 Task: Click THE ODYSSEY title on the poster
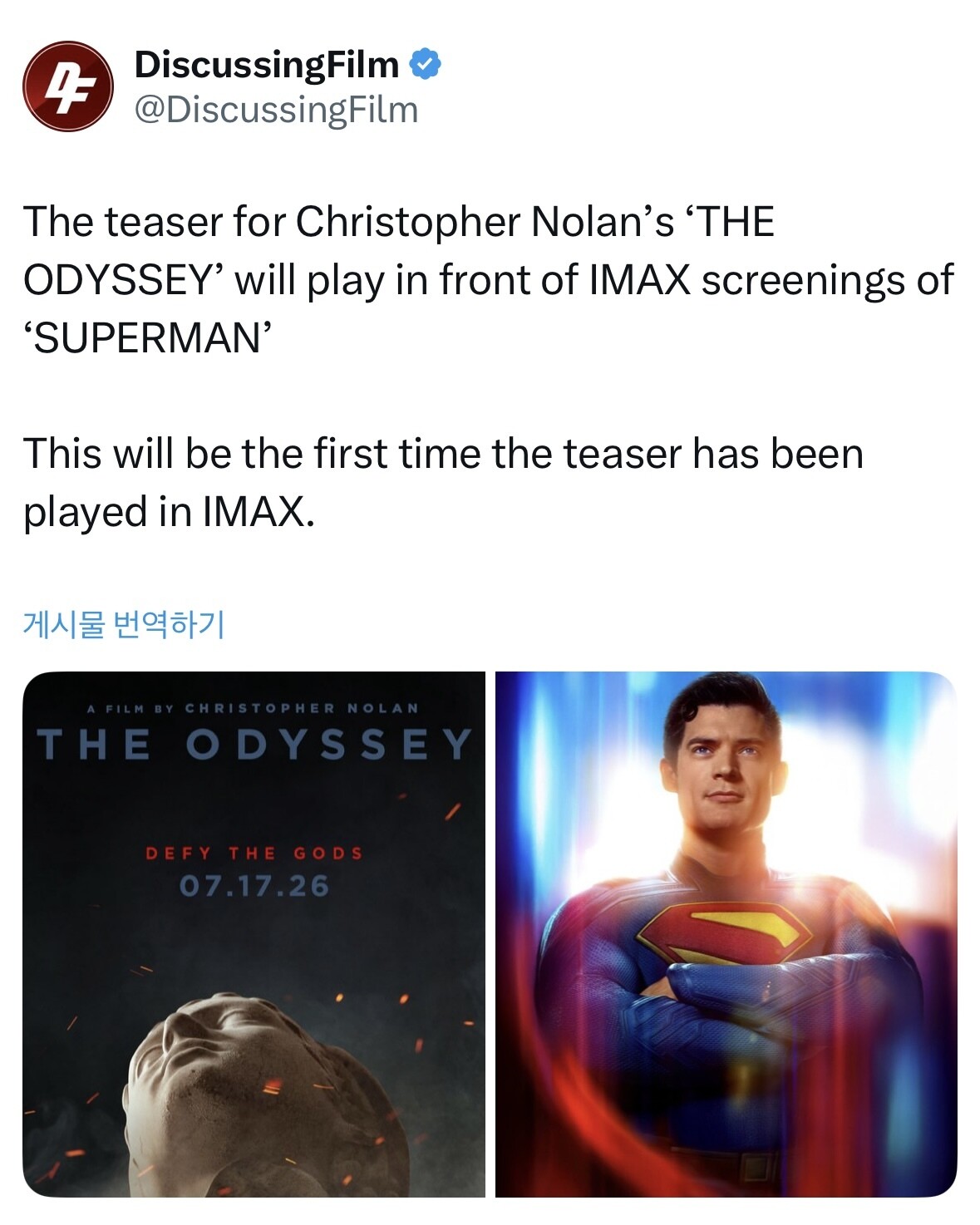tap(254, 744)
